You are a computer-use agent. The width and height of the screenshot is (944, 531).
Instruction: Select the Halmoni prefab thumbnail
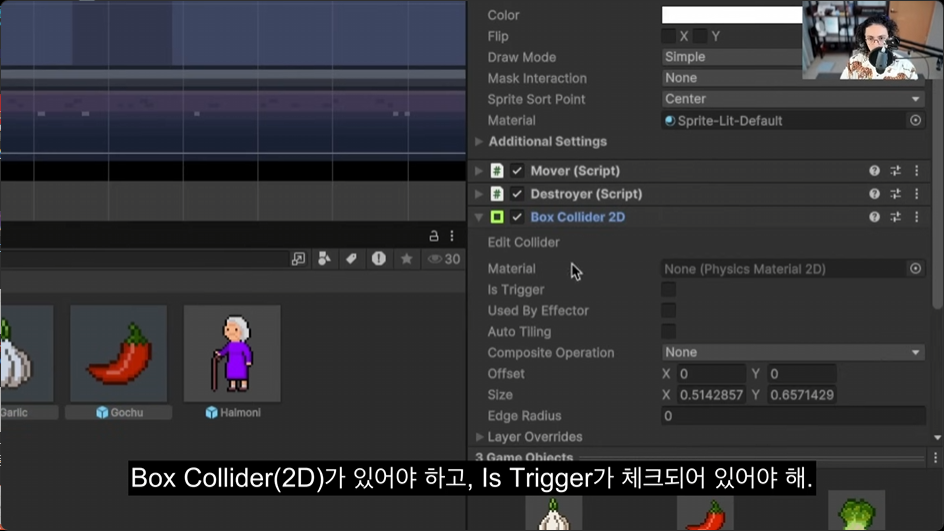click(232, 353)
